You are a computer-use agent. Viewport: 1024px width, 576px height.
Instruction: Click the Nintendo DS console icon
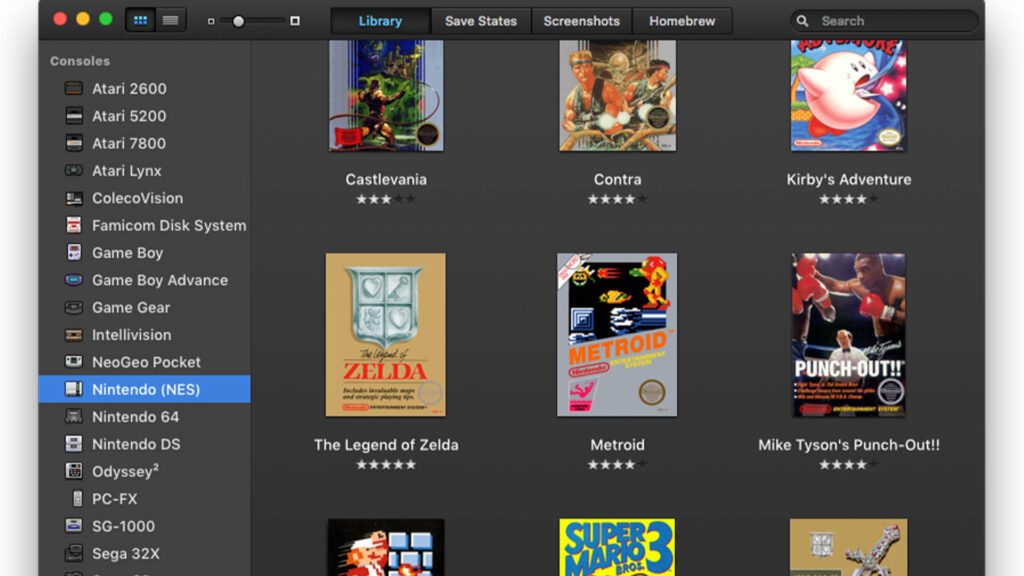tap(74, 444)
